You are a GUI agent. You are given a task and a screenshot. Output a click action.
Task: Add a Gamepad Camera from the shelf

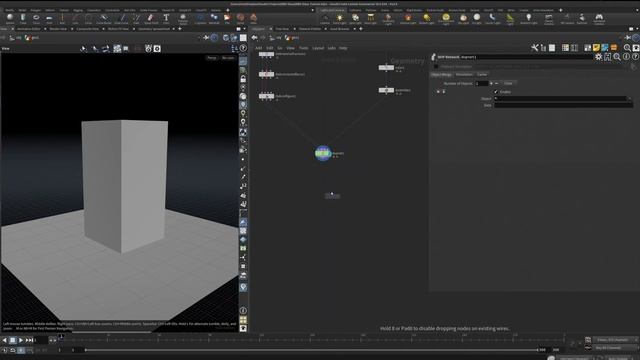tap(599, 18)
